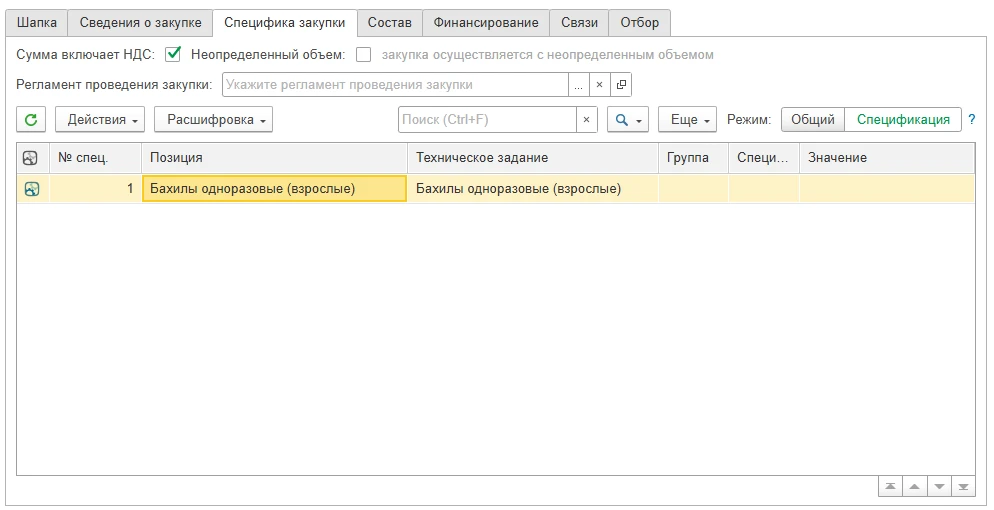Sort by the № спец. column header
The width and height of the screenshot is (994, 510).
(95, 158)
